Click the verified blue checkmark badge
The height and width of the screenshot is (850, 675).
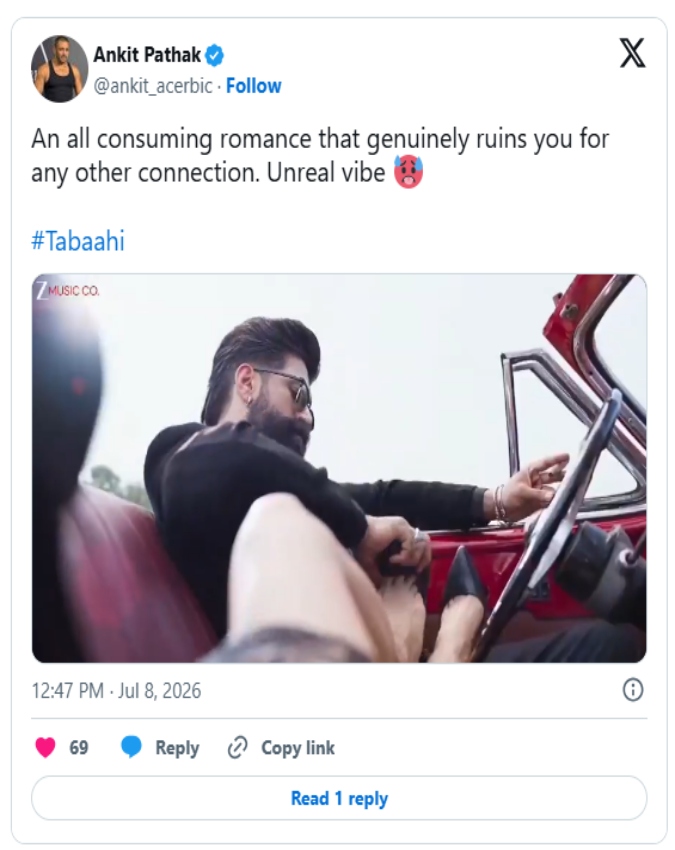(x=214, y=55)
